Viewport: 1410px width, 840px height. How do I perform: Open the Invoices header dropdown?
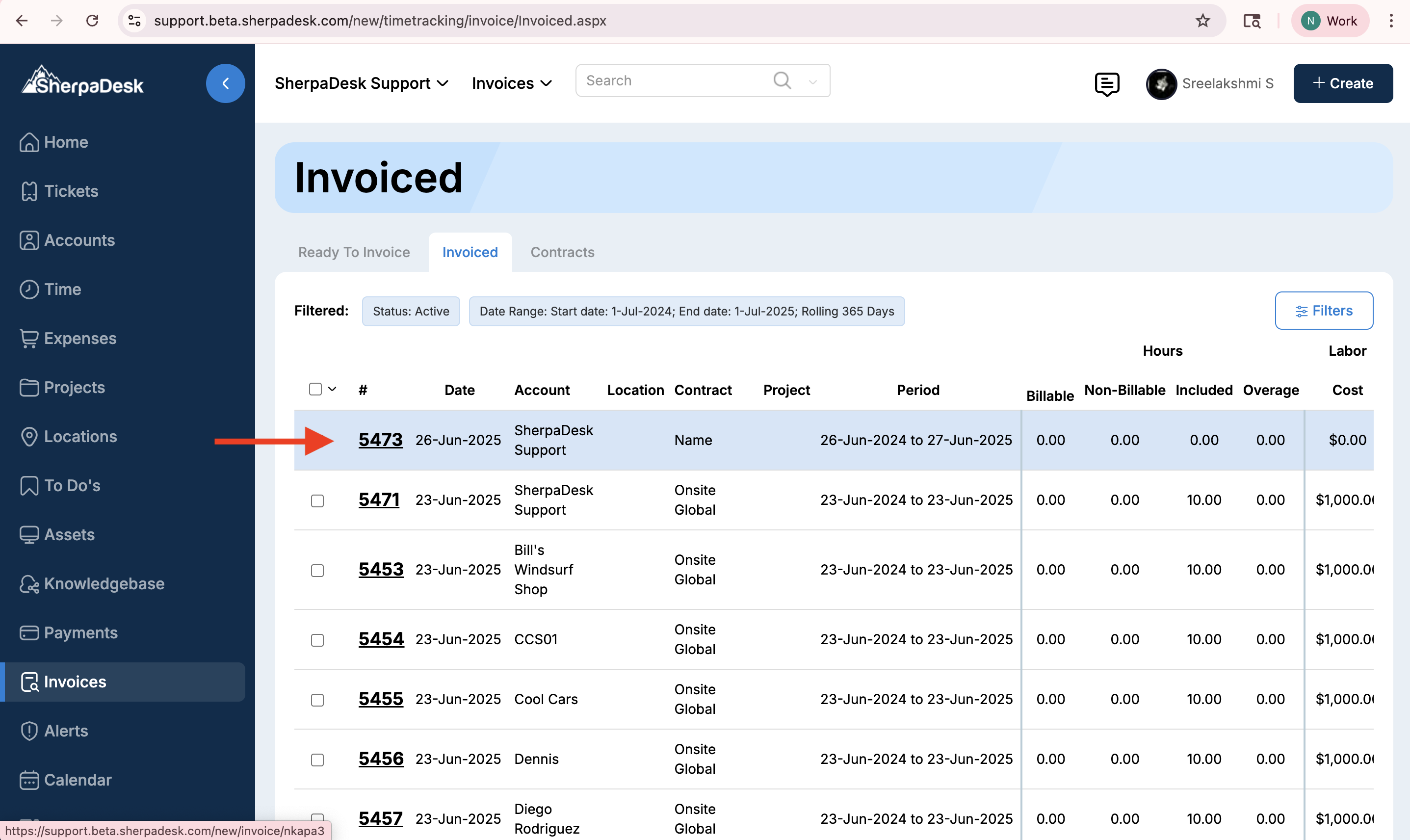pyautogui.click(x=512, y=83)
